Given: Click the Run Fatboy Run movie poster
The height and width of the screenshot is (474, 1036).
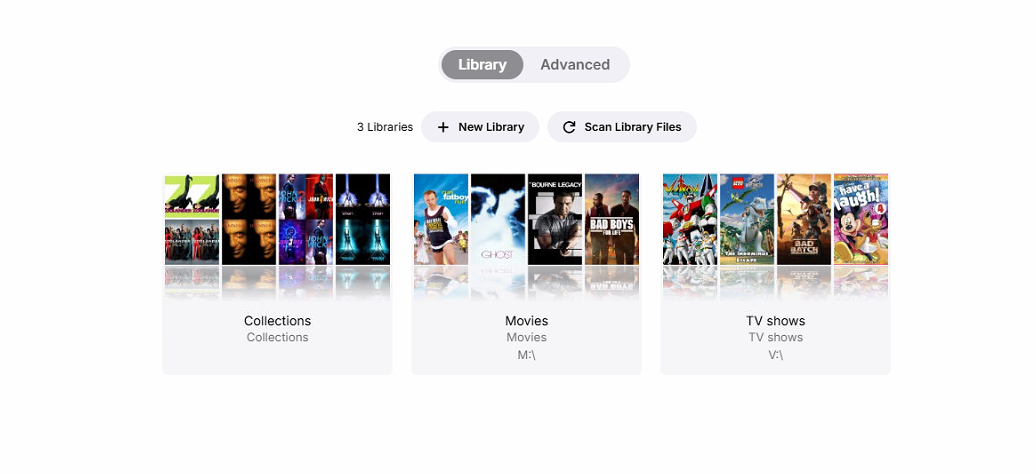Looking at the screenshot, I should [441, 219].
